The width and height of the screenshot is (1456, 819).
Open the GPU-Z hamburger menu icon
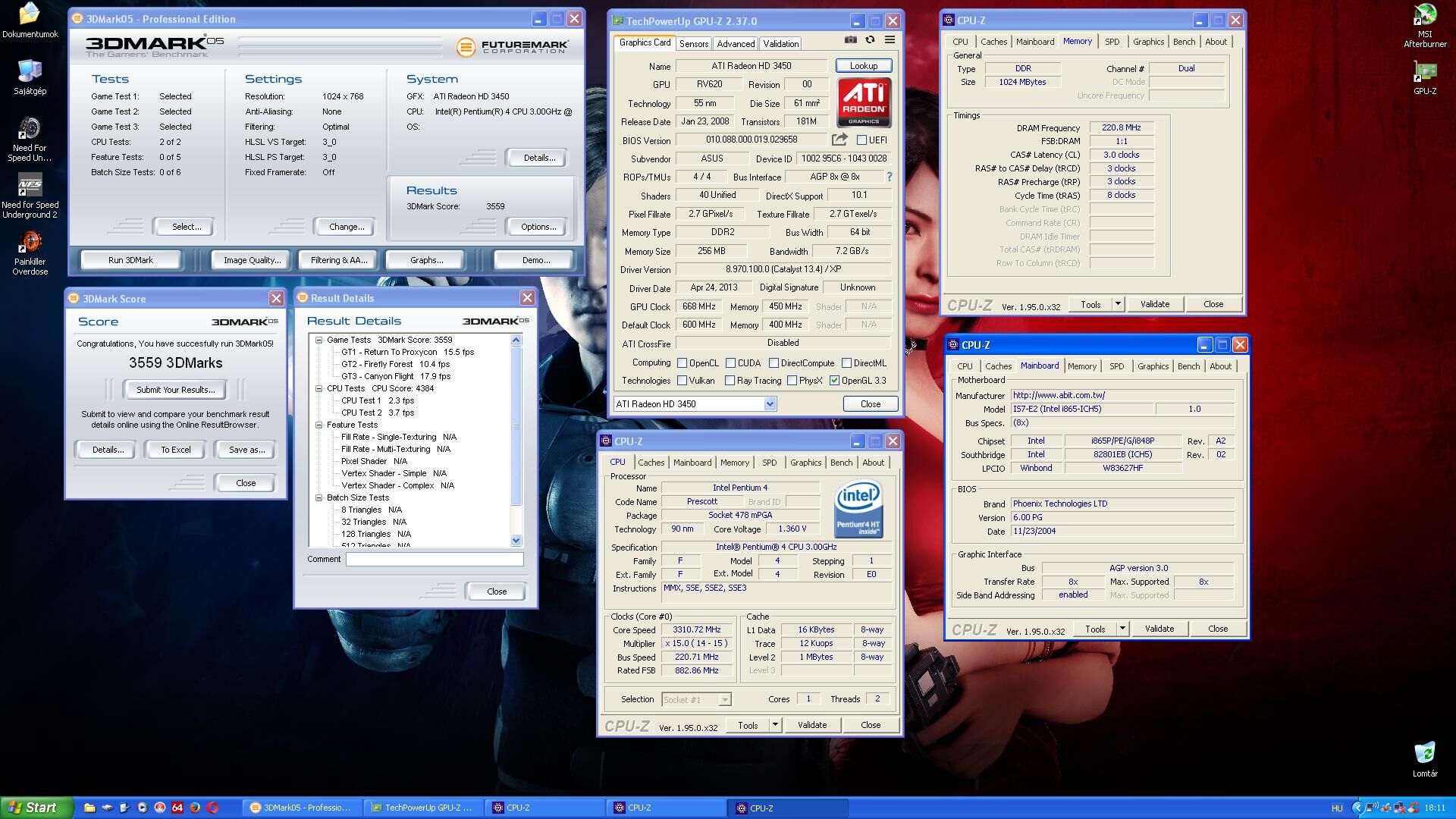(890, 40)
